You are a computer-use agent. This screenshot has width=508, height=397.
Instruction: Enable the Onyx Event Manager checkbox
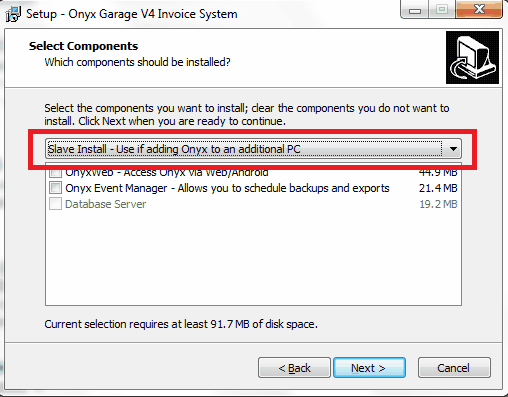point(55,188)
